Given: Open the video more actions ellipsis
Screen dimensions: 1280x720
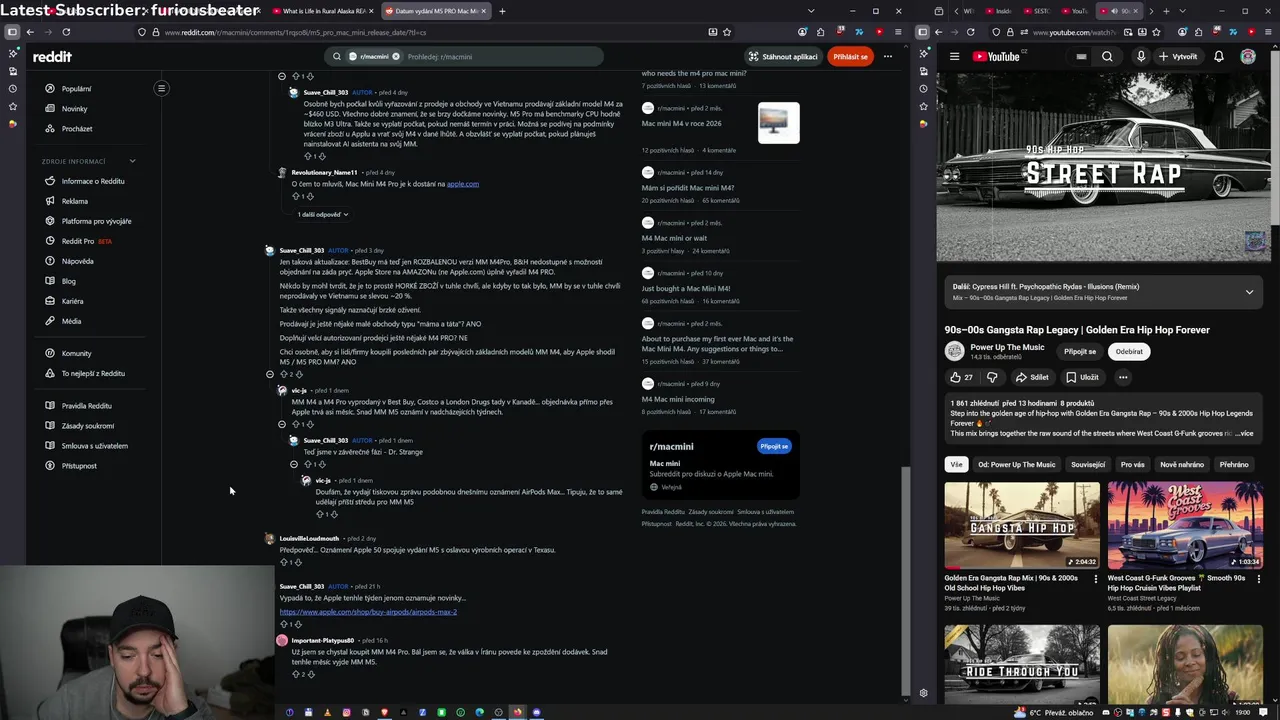Looking at the screenshot, I should pyautogui.click(x=1123, y=377).
